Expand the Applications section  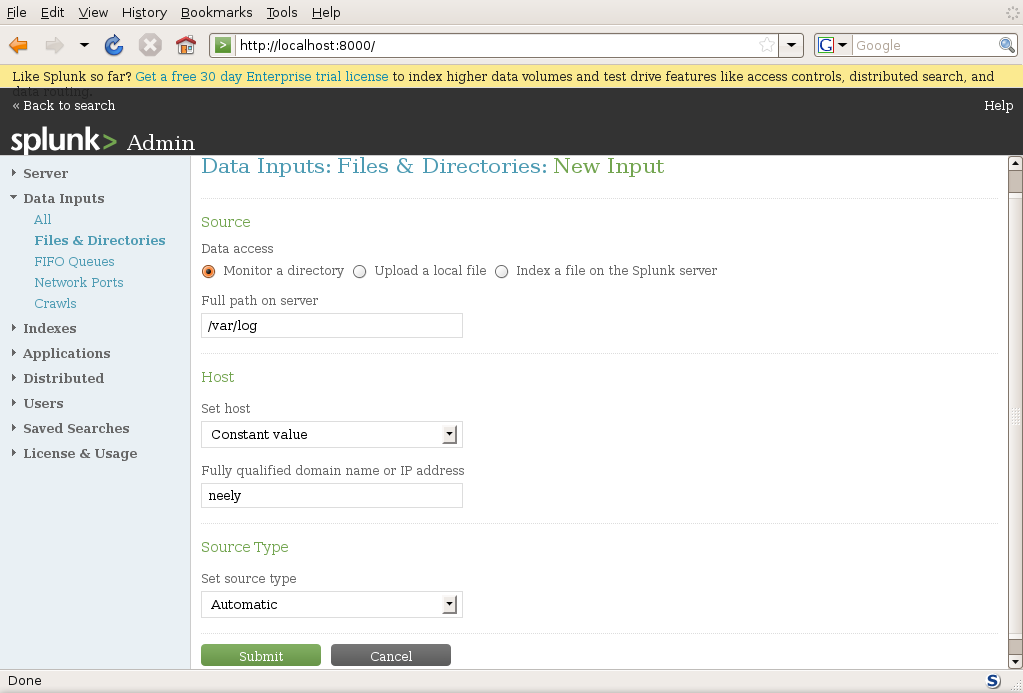[x=67, y=354]
